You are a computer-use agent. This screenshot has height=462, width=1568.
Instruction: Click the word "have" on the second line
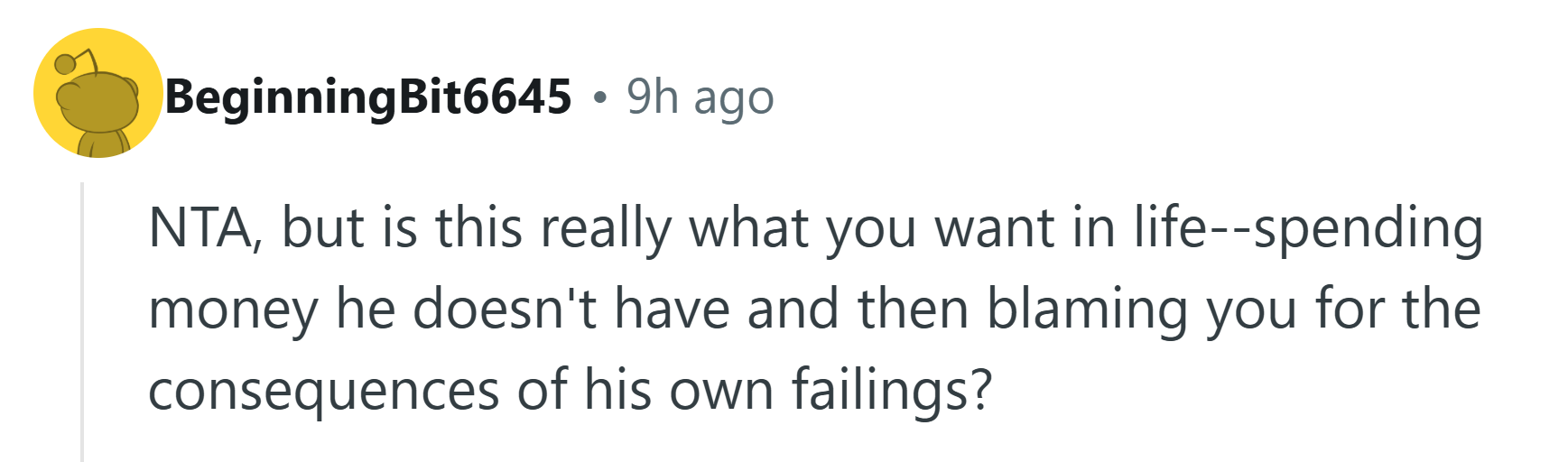pyautogui.click(x=672, y=309)
